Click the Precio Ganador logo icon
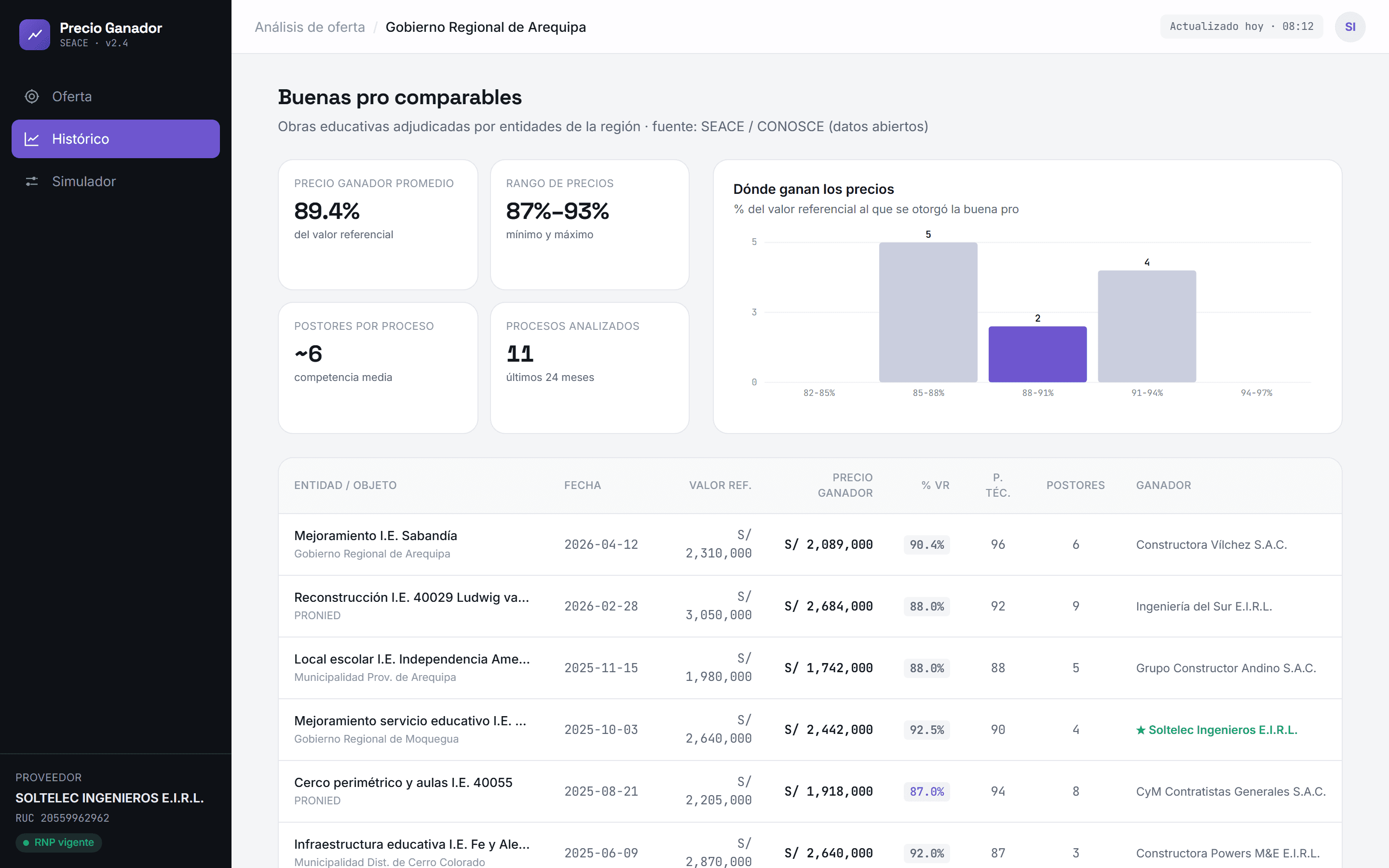Image resolution: width=1389 pixels, height=868 pixels. click(34, 34)
